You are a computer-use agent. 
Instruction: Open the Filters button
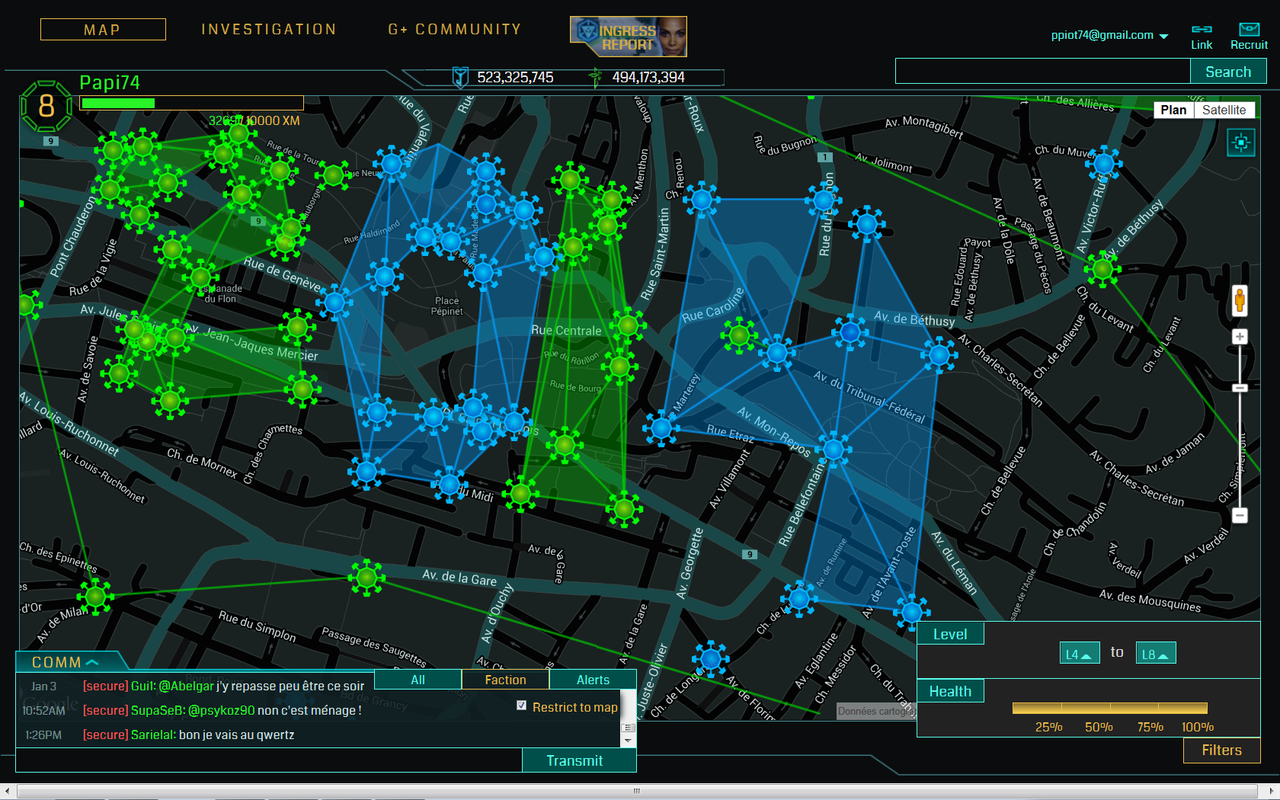[x=1221, y=750]
